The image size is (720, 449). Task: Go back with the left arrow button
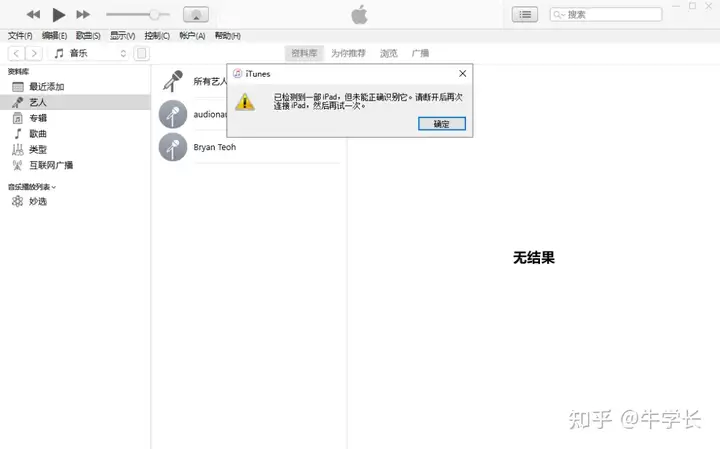(x=17, y=53)
